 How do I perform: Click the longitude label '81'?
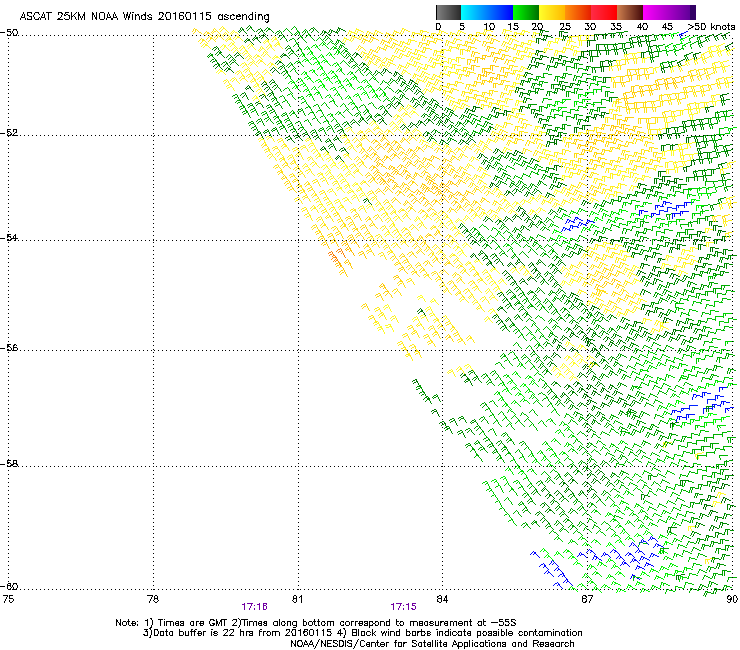298,599
